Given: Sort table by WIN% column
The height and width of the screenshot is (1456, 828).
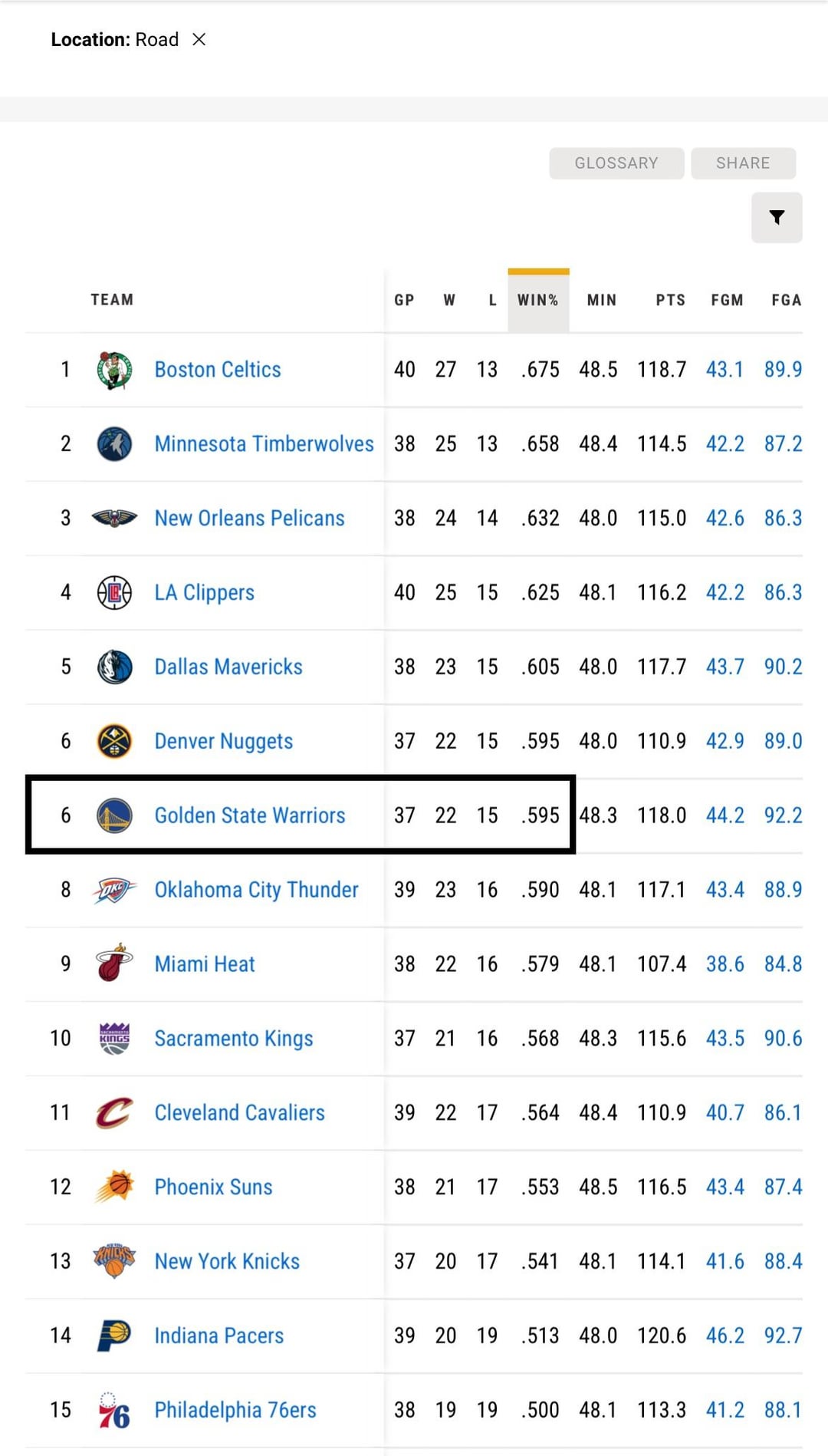Looking at the screenshot, I should [x=537, y=300].
